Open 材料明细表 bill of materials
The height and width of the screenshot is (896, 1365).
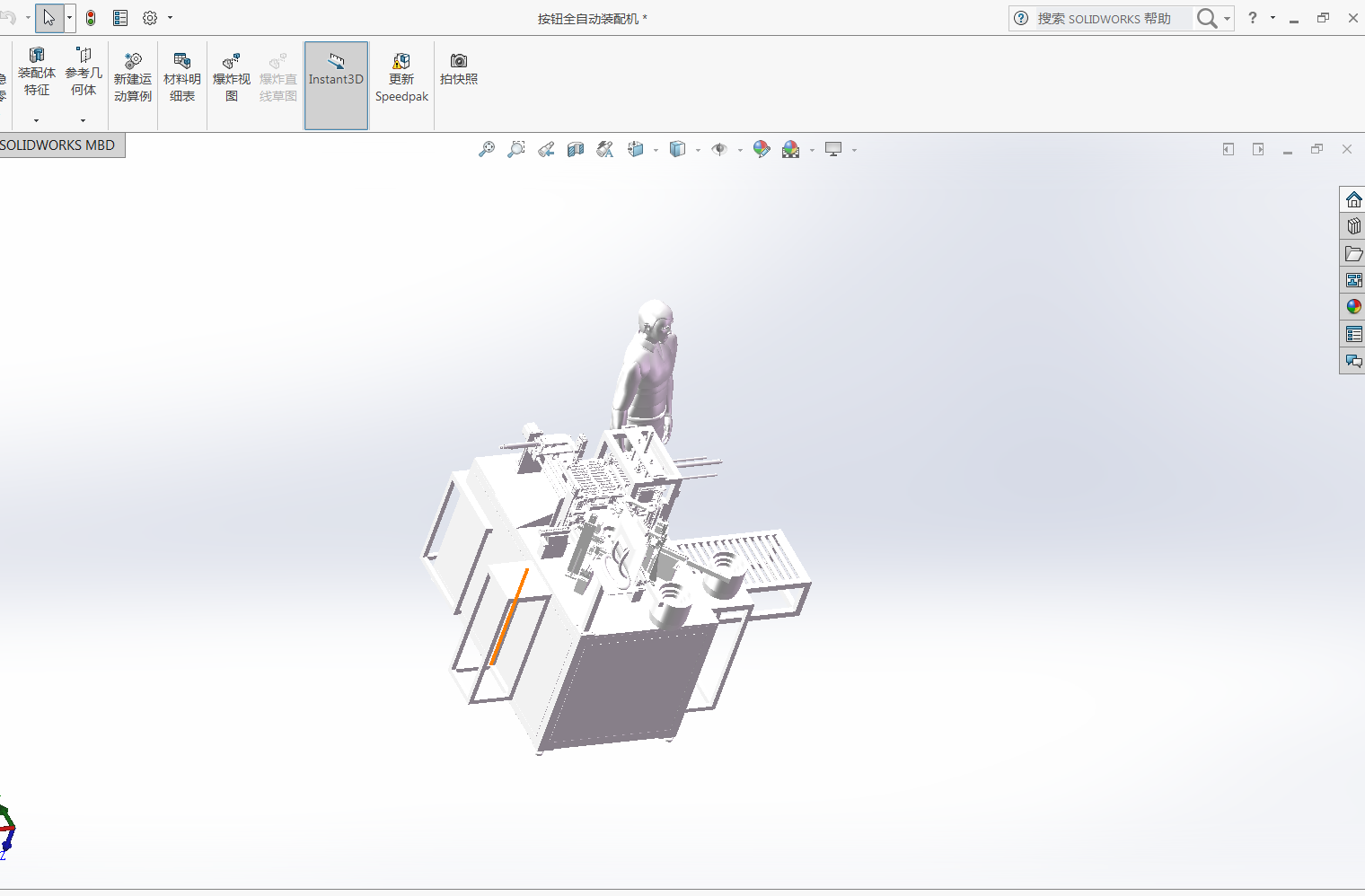(x=182, y=77)
